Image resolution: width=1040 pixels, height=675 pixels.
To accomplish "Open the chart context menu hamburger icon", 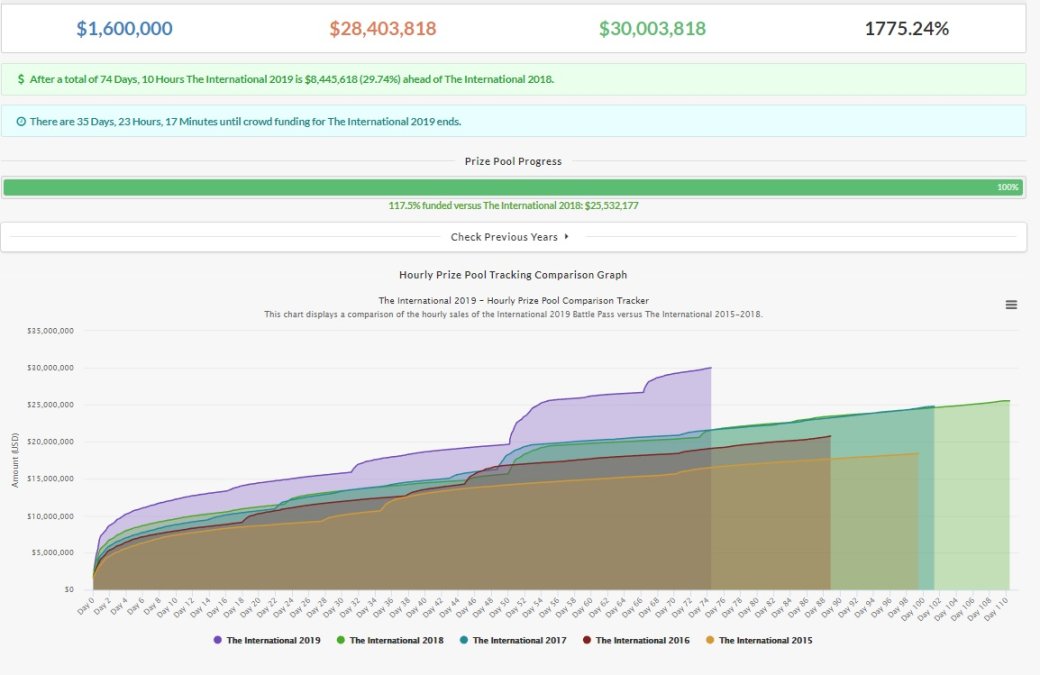I will (x=1011, y=305).
